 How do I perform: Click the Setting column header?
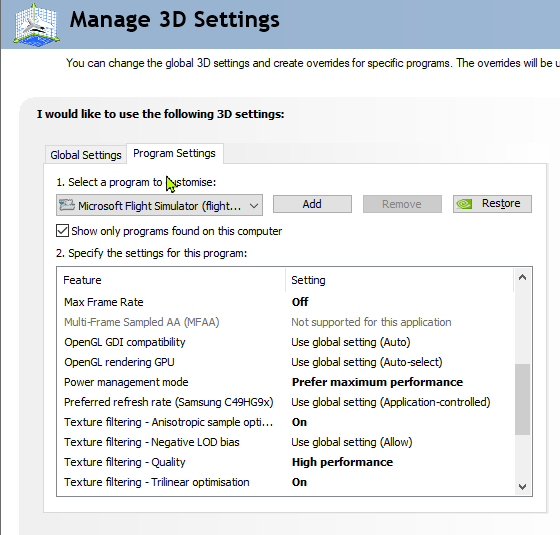tap(400, 280)
